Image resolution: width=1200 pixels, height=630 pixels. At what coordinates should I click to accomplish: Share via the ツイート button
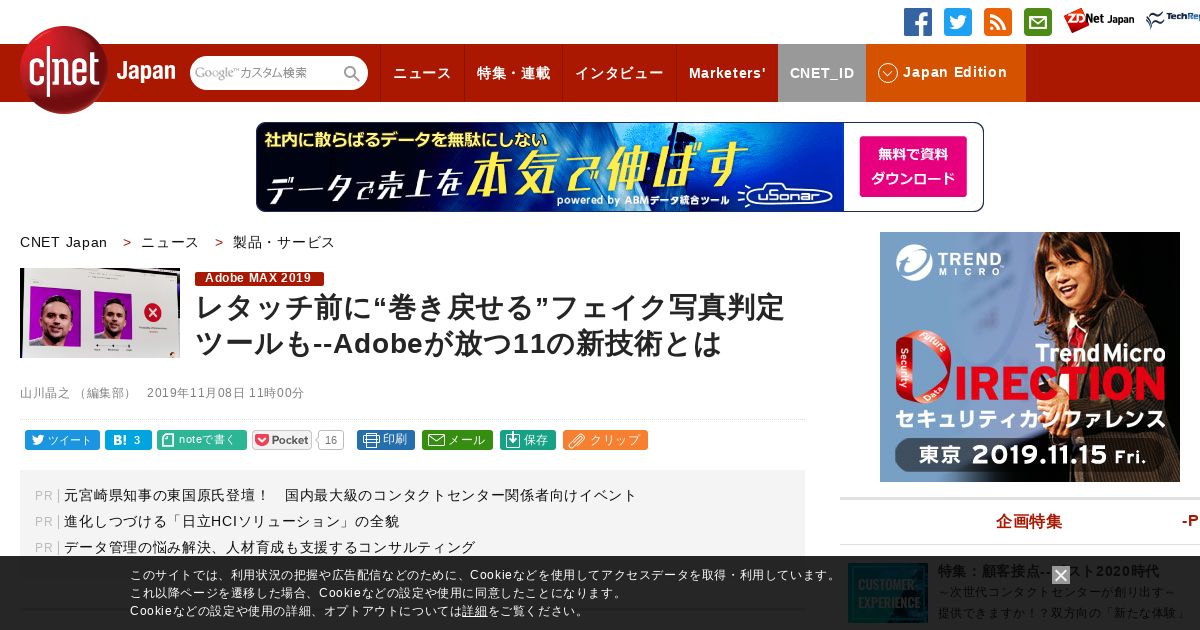click(62, 440)
